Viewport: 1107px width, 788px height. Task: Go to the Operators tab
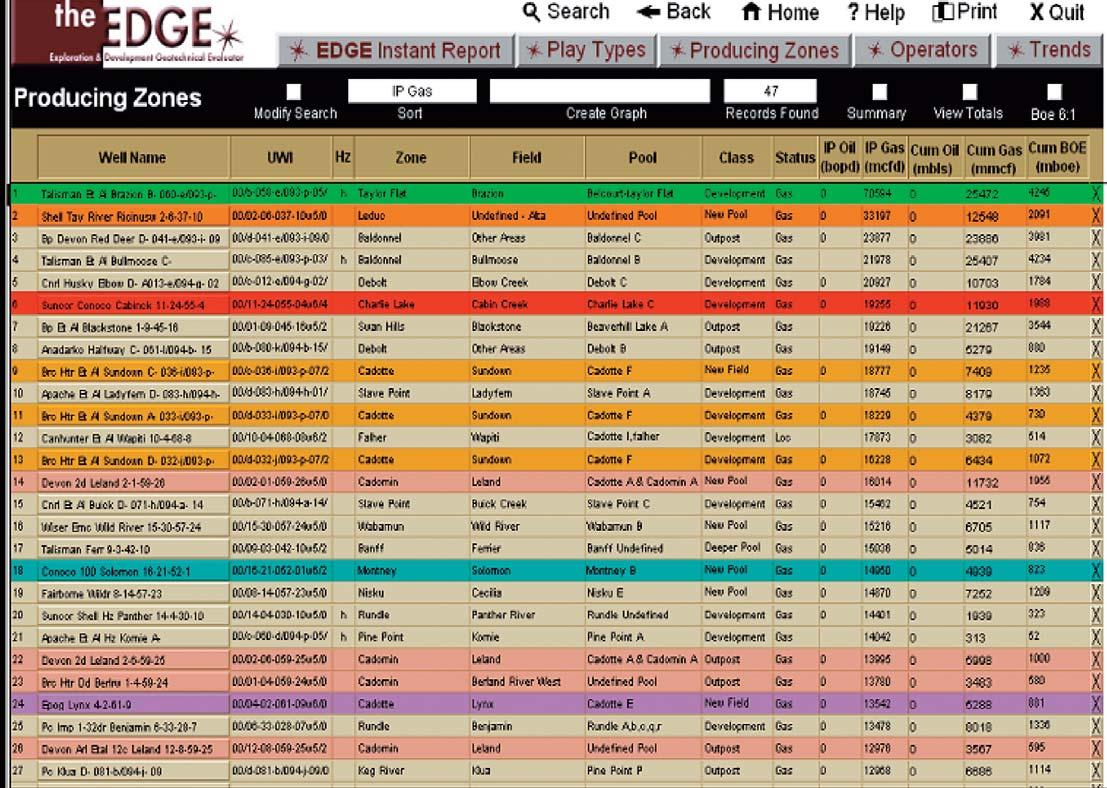click(923, 51)
